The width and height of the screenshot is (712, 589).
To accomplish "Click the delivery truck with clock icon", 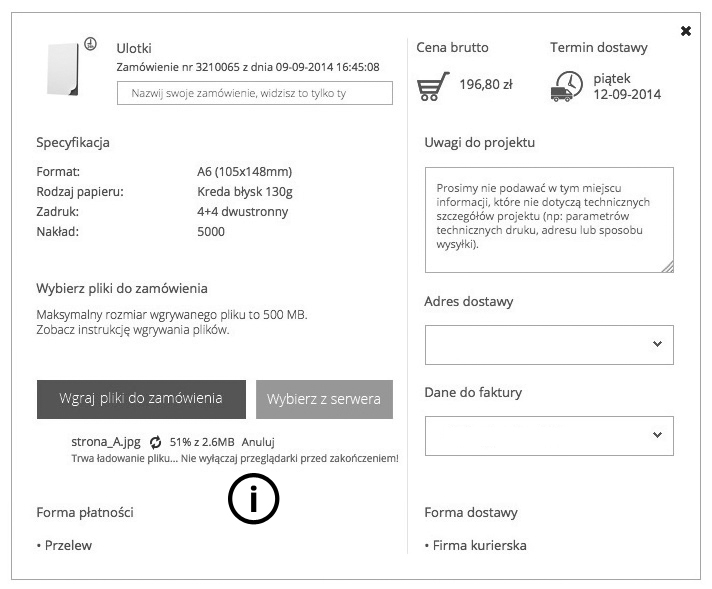I will [566, 86].
